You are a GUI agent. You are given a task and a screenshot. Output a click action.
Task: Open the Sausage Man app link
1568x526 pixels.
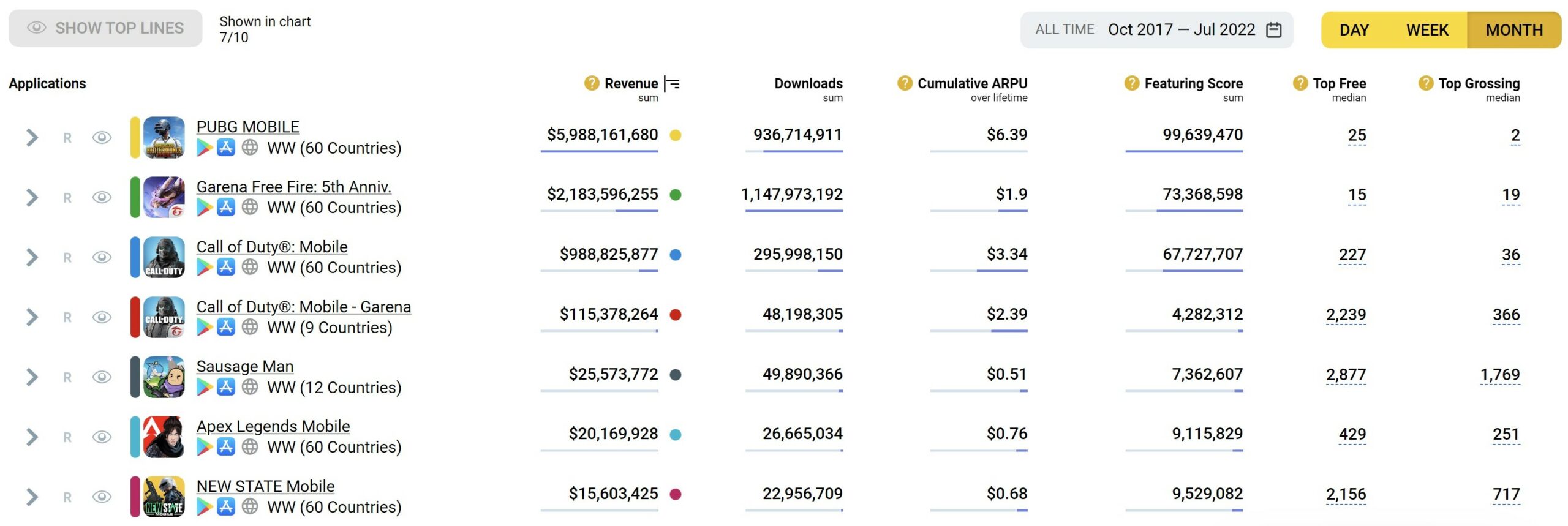pyautogui.click(x=244, y=366)
